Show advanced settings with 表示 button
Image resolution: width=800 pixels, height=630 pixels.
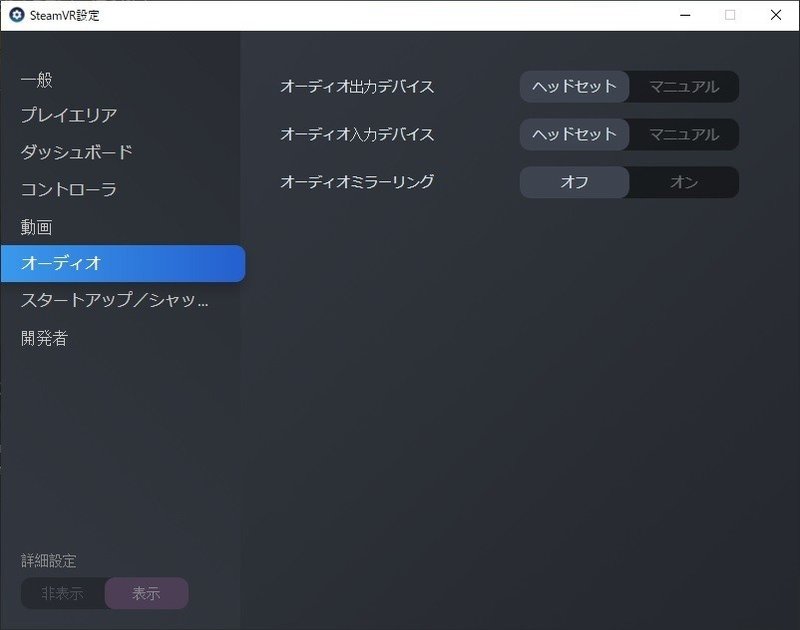146,593
